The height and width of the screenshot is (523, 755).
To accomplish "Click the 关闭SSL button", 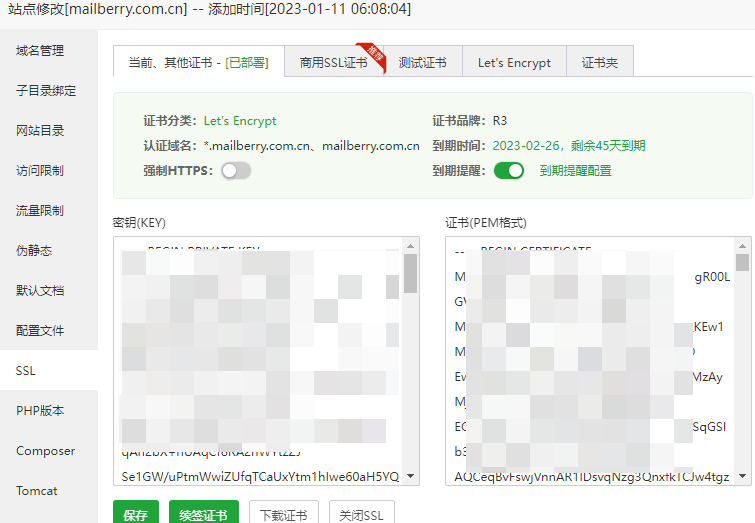I will (x=362, y=513).
